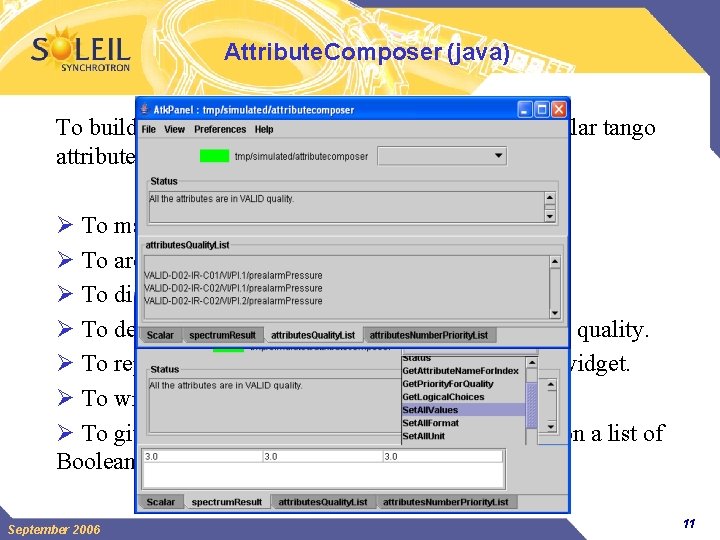Click lower Status box scroll down arrow
The width and height of the screenshot is (720, 540).
[551, 427]
